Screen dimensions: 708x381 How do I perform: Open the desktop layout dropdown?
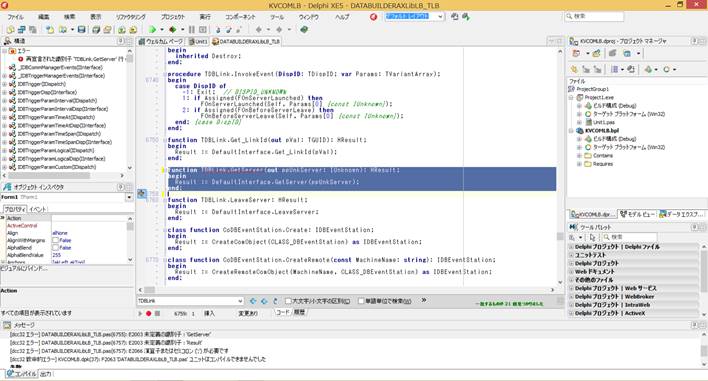click(x=440, y=17)
